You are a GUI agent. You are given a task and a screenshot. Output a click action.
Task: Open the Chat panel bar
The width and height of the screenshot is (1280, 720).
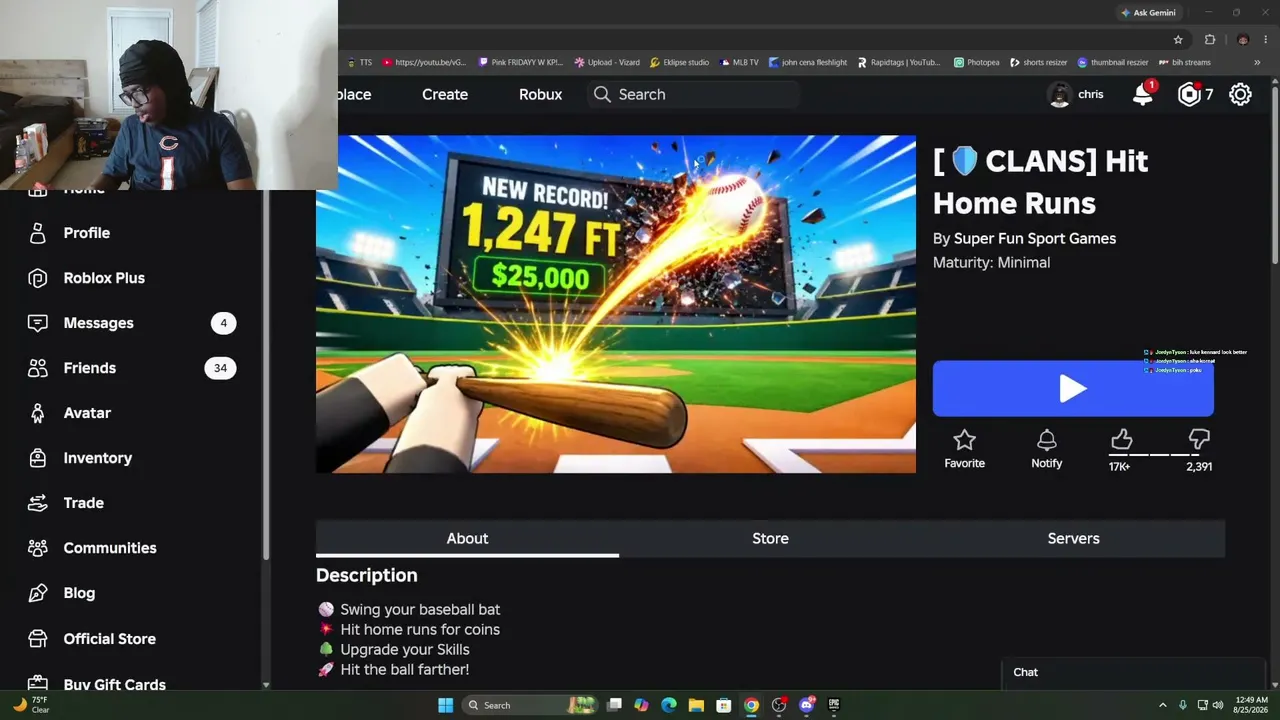pyautogui.click(x=1133, y=672)
